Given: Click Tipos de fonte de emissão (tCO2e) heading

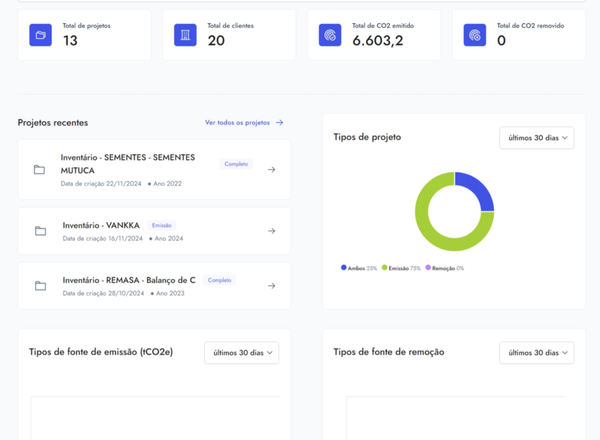Looking at the screenshot, I should (101, 352).
